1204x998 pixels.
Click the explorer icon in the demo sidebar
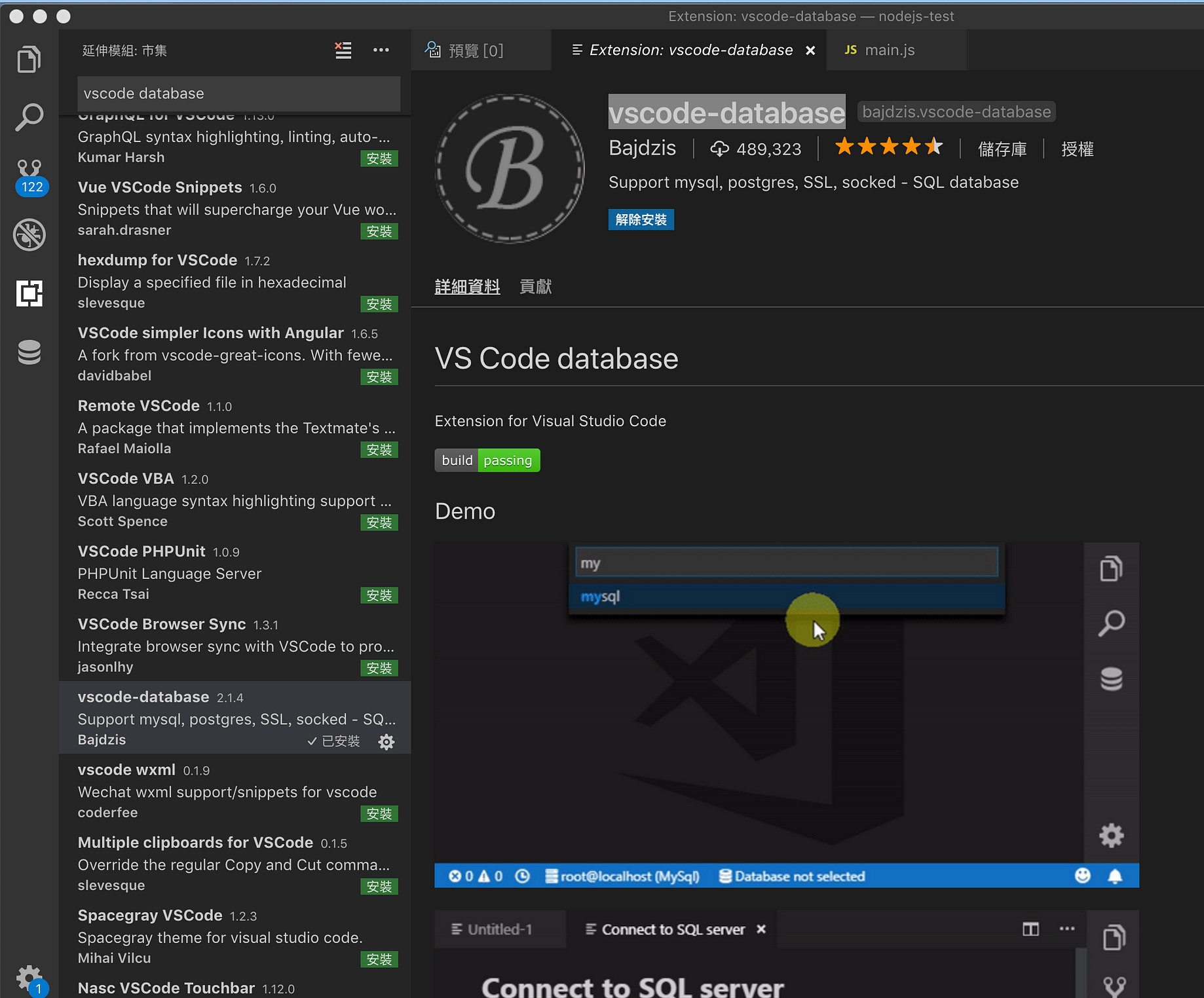1111,568
